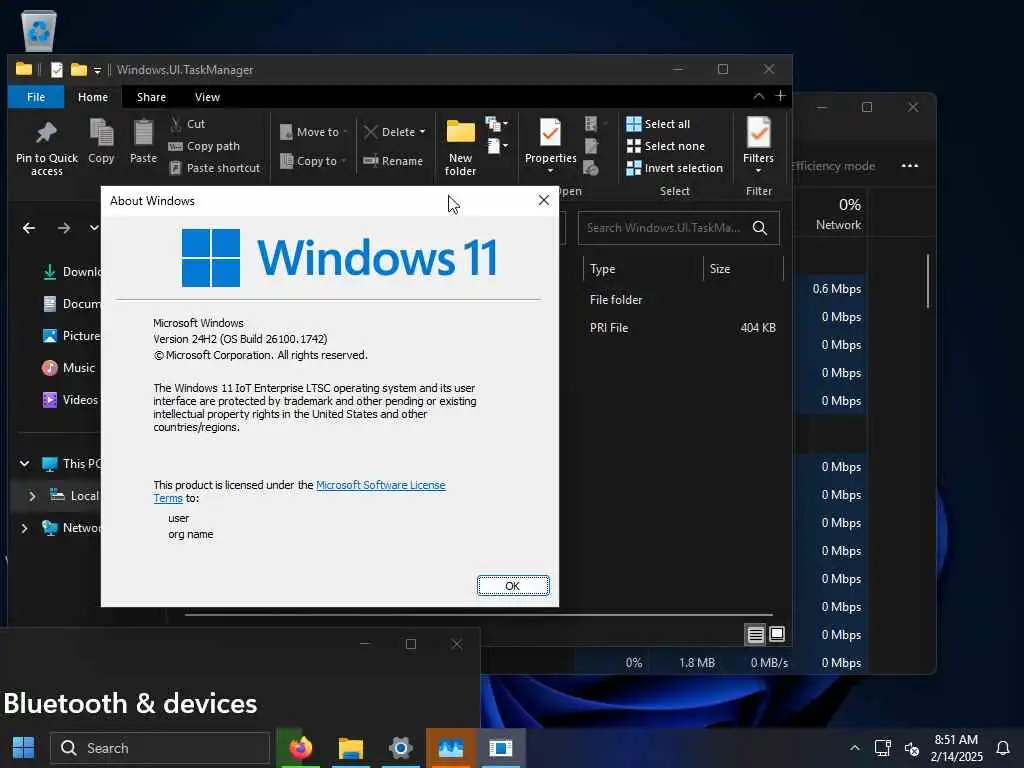The height and width of the screenshot is (768, 1024).
Task: Click Select none in ribbon
Action: [665, 146]
